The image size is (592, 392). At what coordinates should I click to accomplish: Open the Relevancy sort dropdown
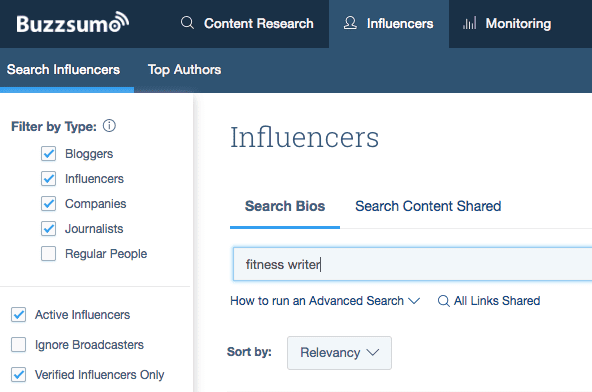click(339, 353)
